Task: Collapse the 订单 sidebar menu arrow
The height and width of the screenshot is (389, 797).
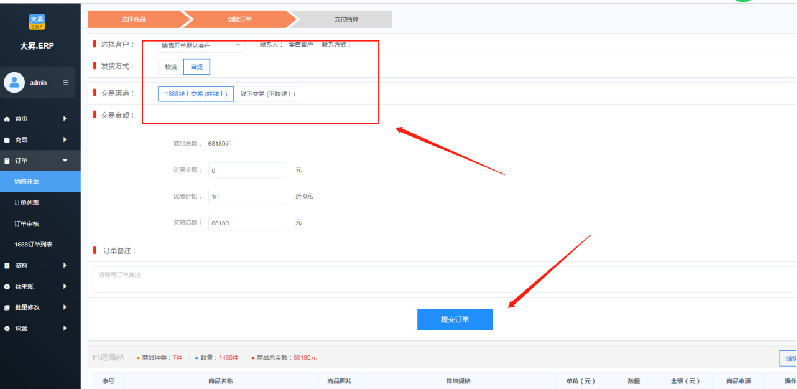Action: 65,161
